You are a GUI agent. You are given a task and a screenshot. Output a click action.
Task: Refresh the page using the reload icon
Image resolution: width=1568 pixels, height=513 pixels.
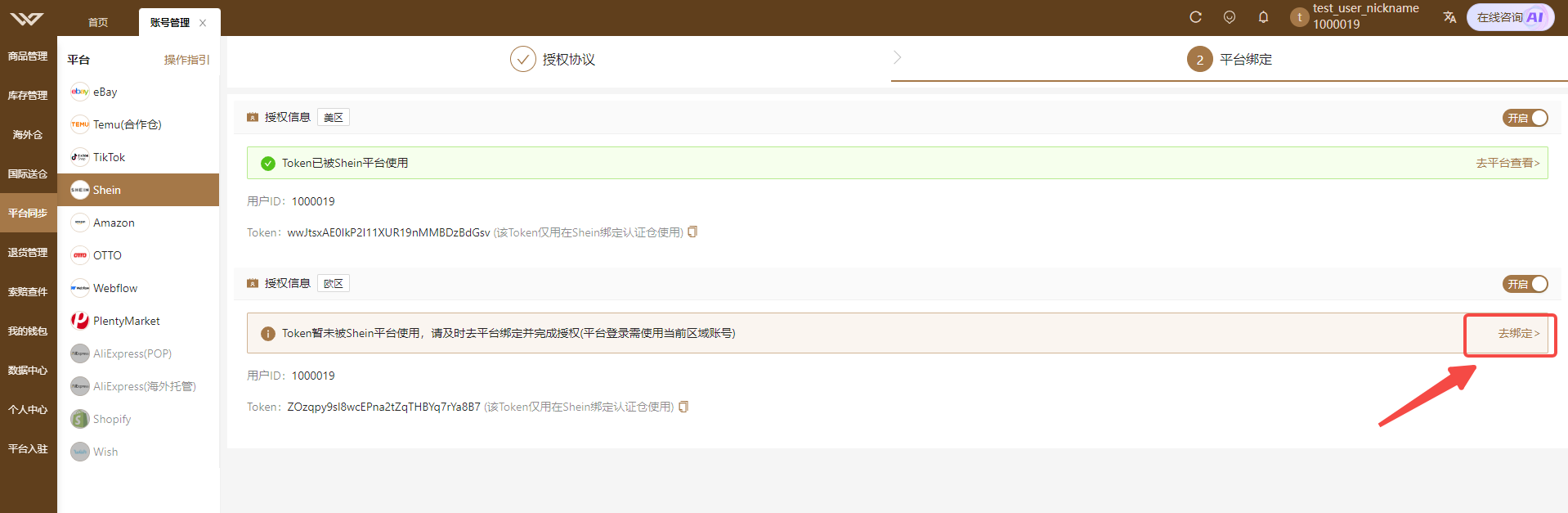pyautogui.click(x=1195, y=17)
